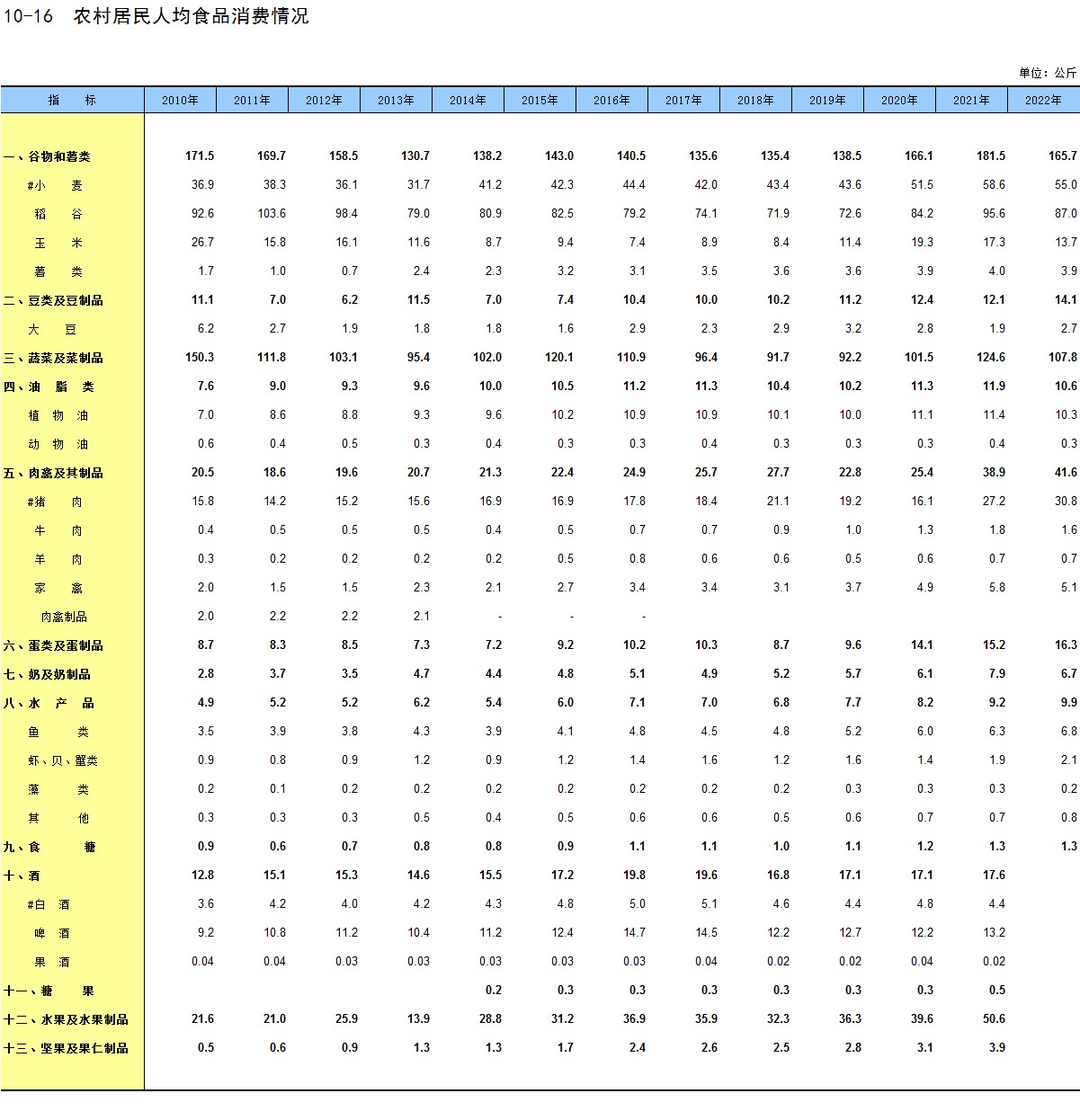Select the 2013年 column header

(396, 100)
